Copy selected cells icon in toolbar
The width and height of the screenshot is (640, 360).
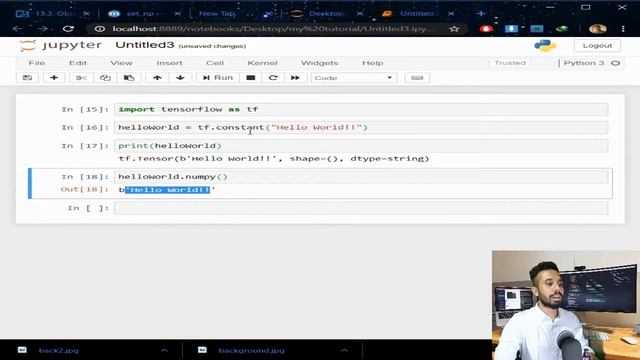(105, 78)
